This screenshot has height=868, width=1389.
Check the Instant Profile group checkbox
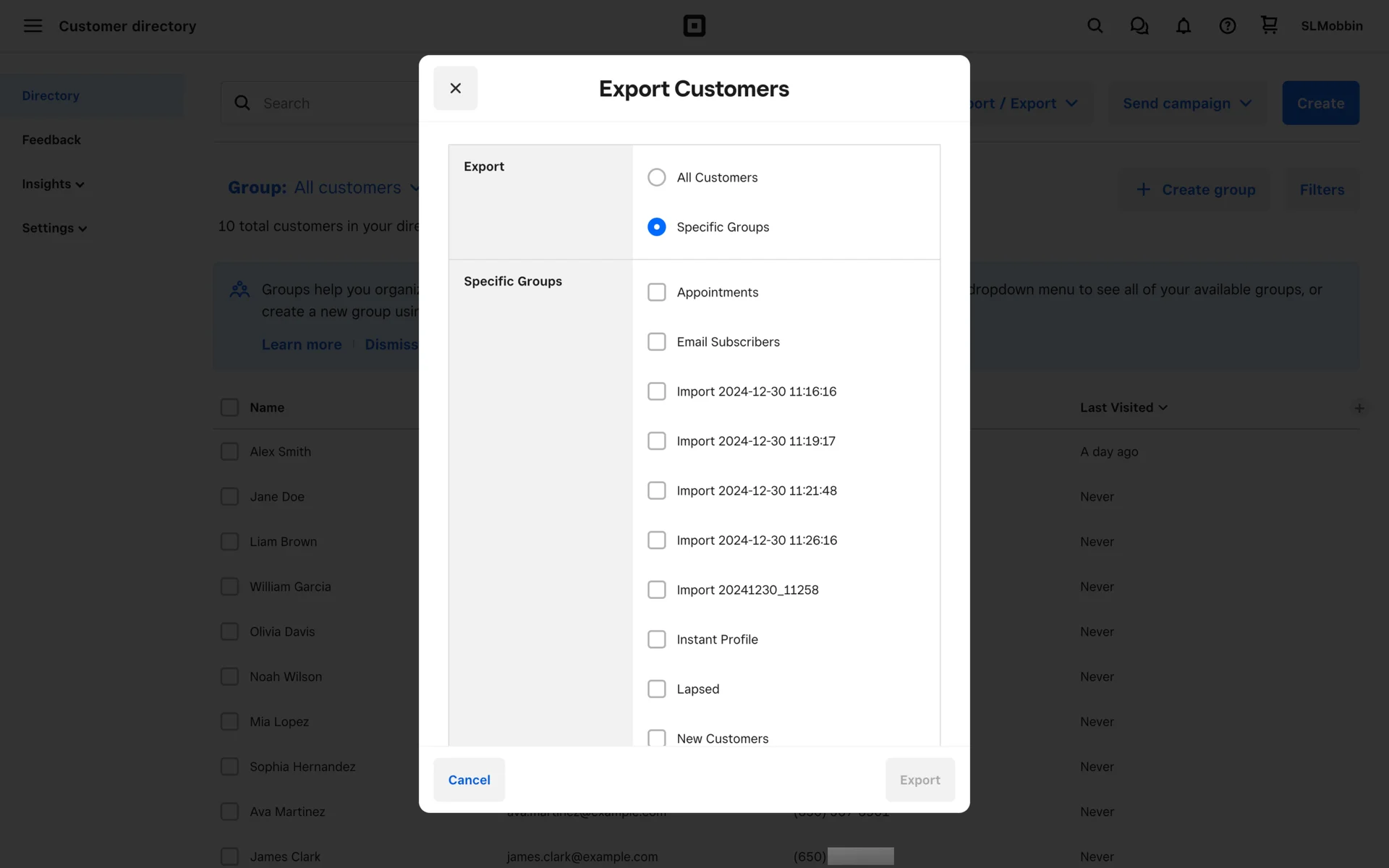(x=657, y=639)
